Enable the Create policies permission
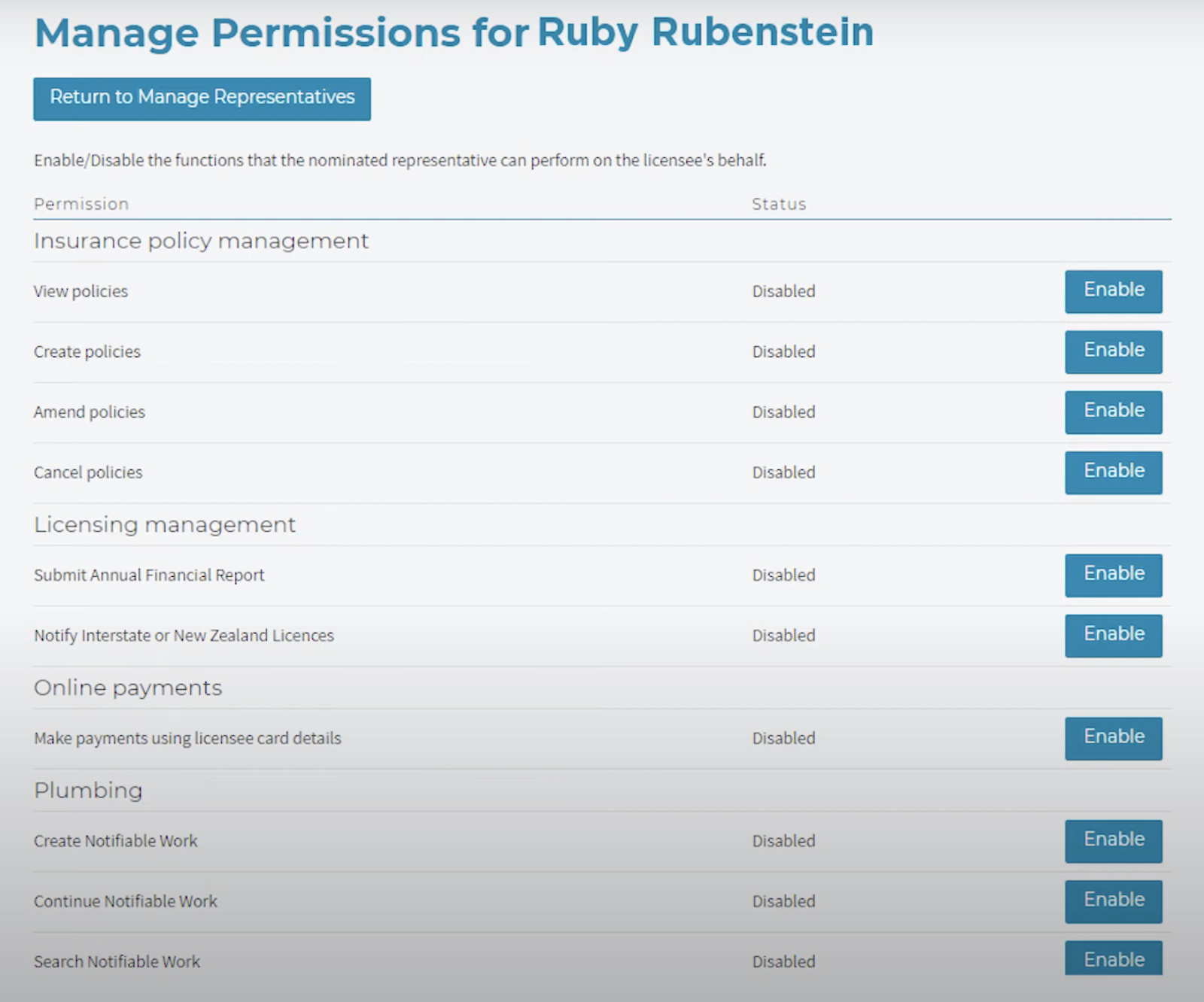Viewport: 1204px width, 1002px height. (1113, 351)
